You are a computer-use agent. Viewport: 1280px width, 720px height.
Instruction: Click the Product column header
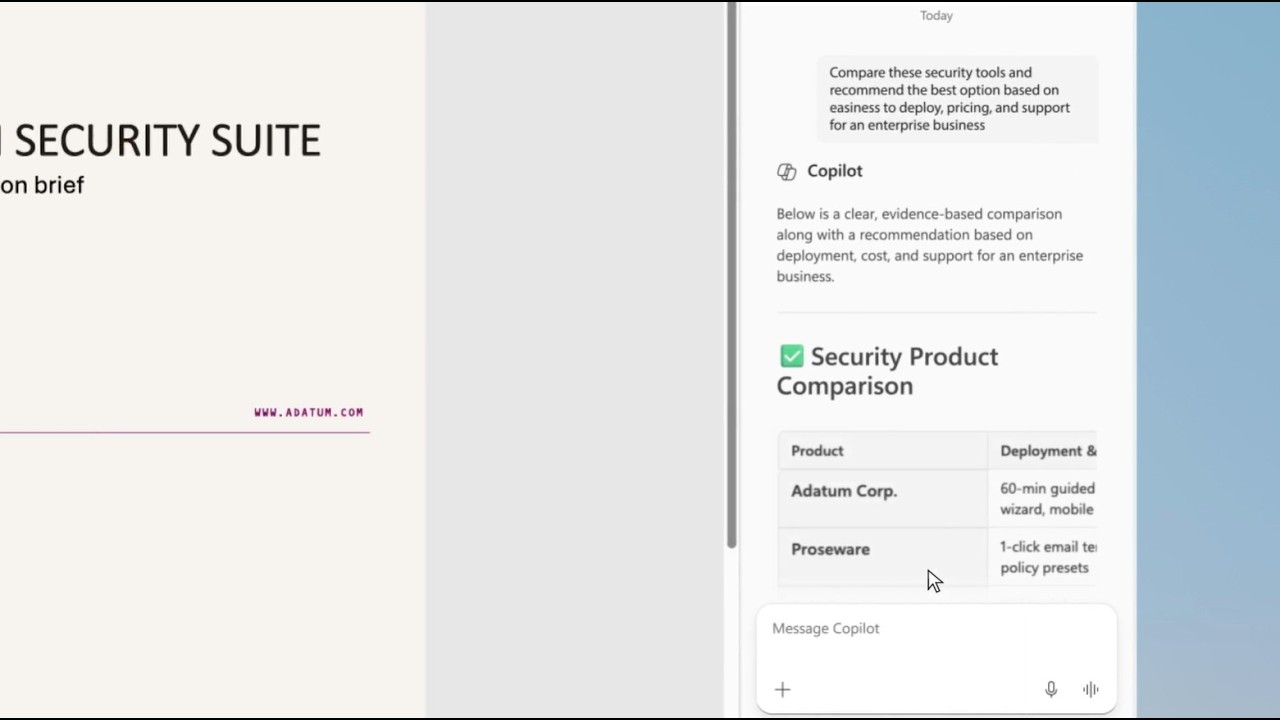[x=882, y=451]
